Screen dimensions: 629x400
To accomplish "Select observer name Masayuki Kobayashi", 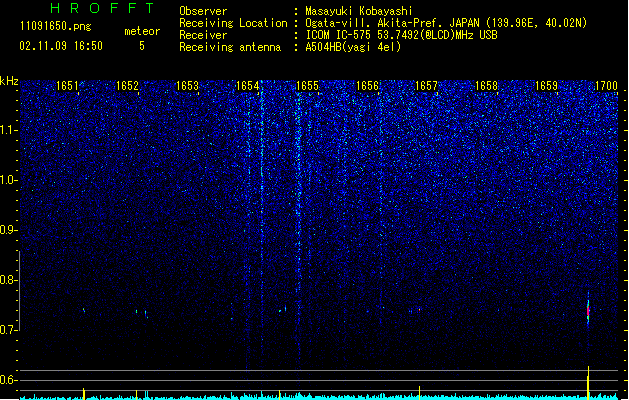I will 359,11.
